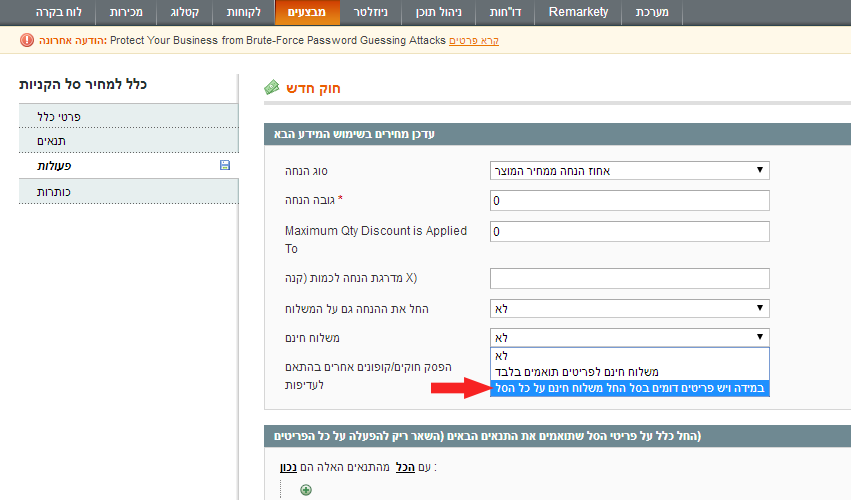Switch to the תנאים sidebar tab
The height and width of the screenshot is (500, 851).
(128, 141)
